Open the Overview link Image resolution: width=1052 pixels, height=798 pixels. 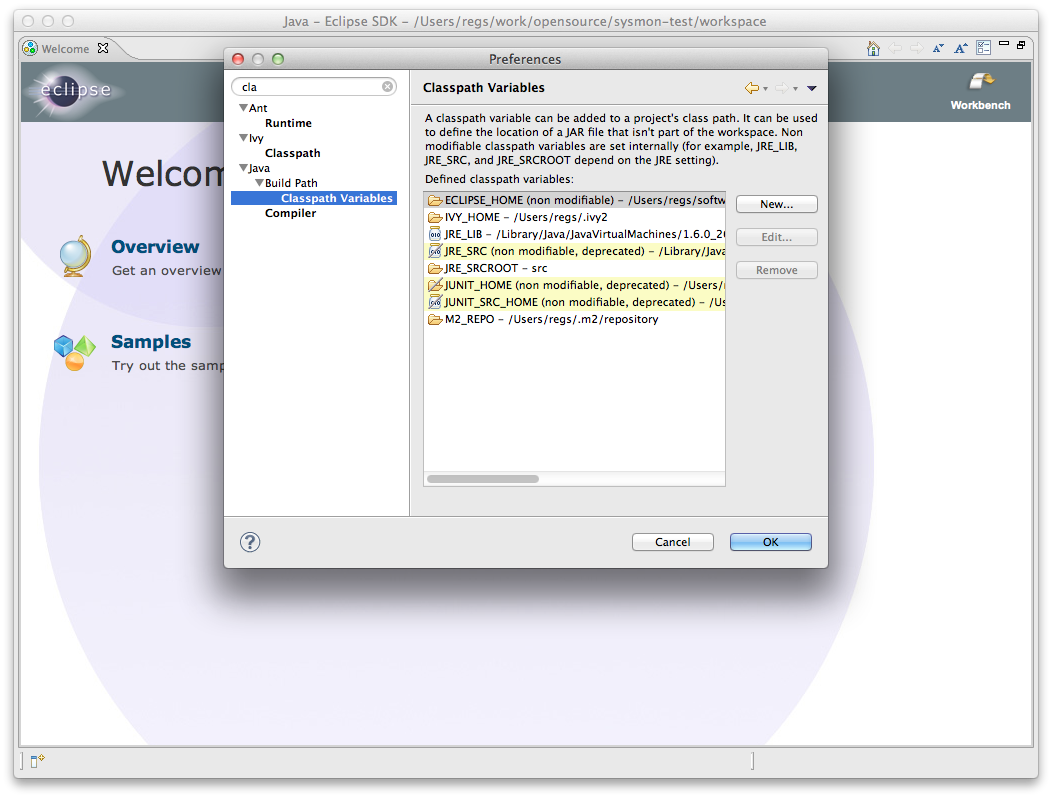point(155,246)
